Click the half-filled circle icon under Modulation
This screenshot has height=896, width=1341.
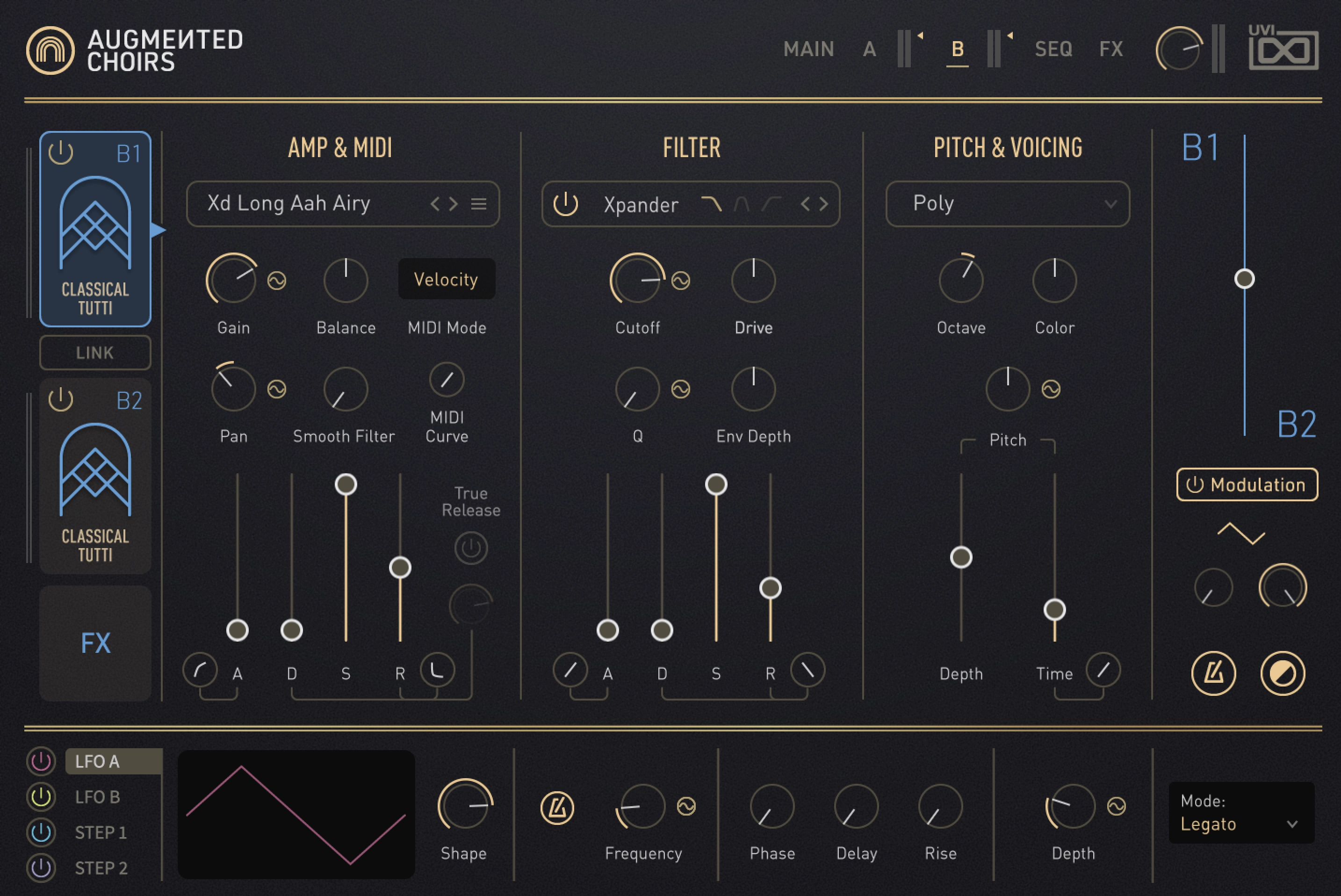click(x=1283, y=673)
